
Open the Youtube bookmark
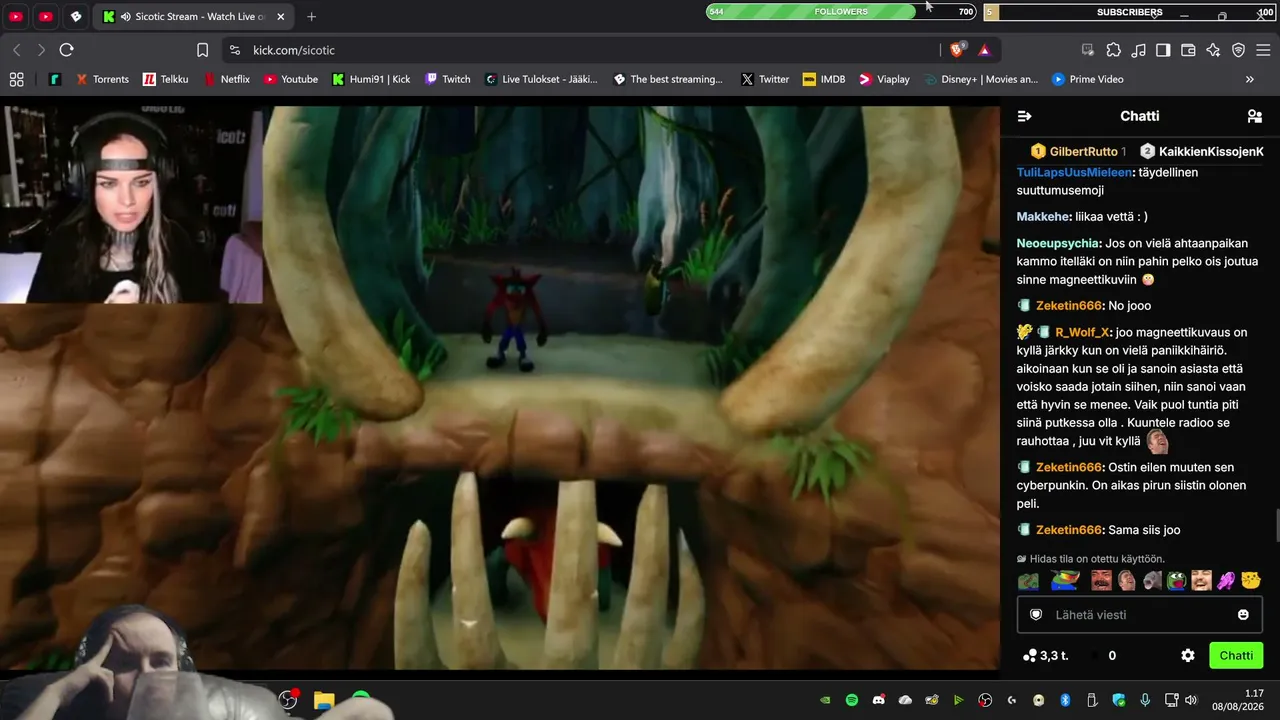291,79
